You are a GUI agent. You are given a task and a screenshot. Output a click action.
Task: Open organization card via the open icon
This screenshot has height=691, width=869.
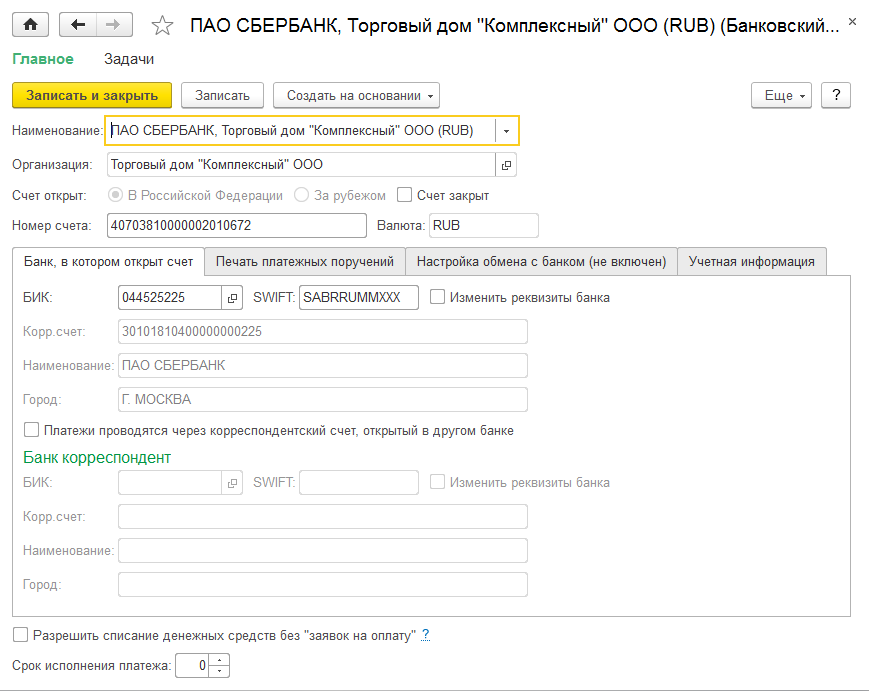pos(506,165)
